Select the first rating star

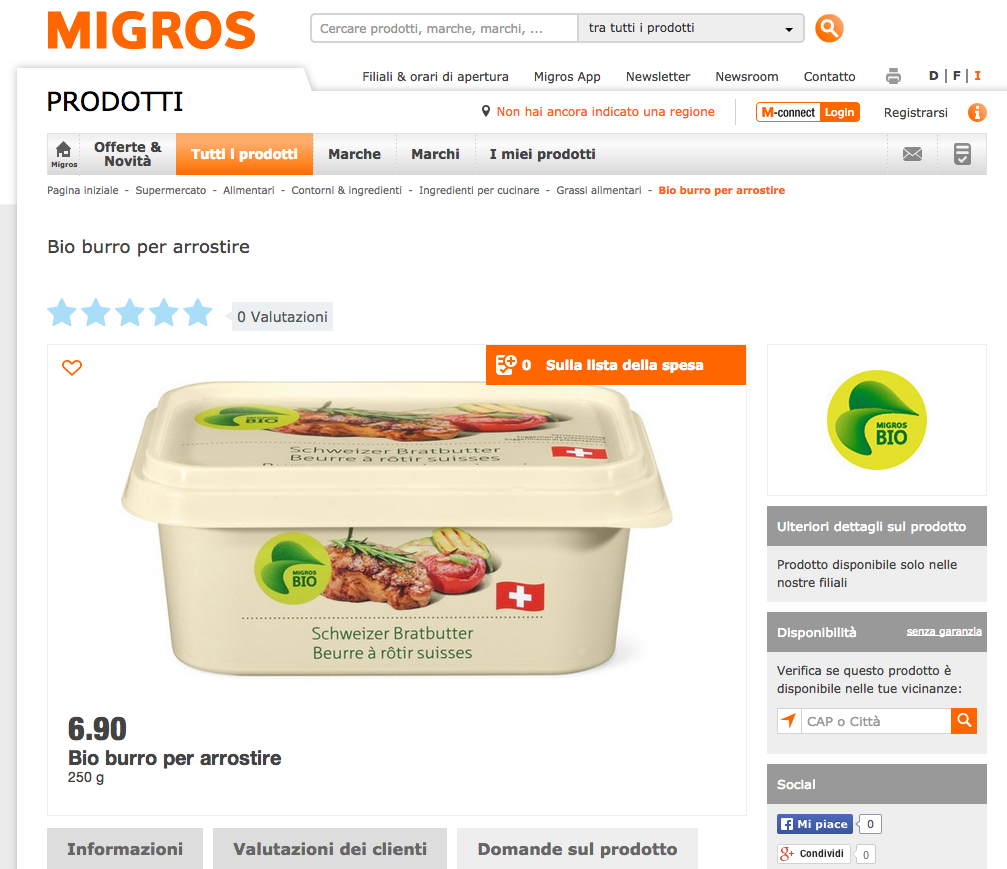tap(62, 313)
